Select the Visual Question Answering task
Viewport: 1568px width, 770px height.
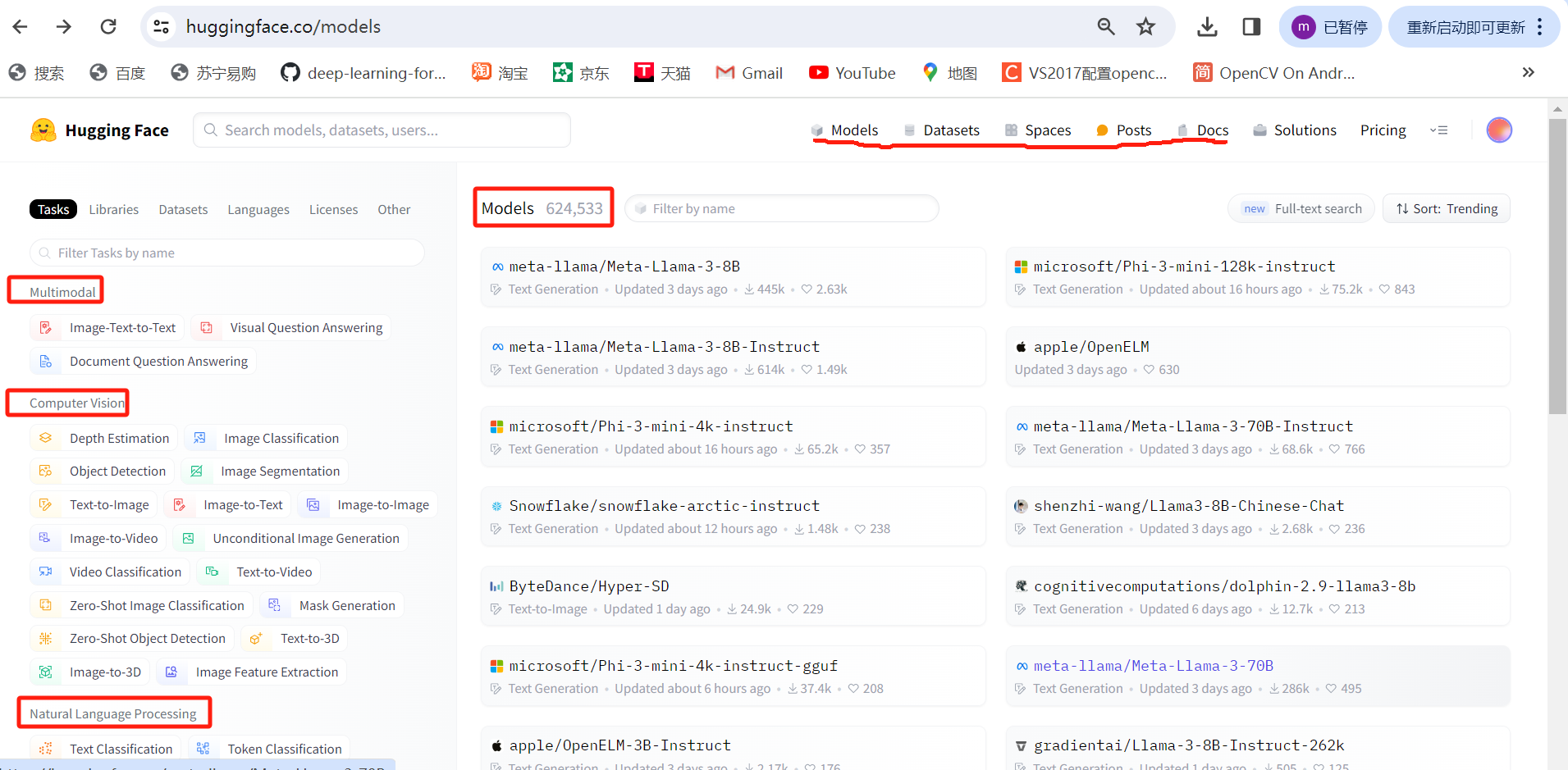pos(291,327)
